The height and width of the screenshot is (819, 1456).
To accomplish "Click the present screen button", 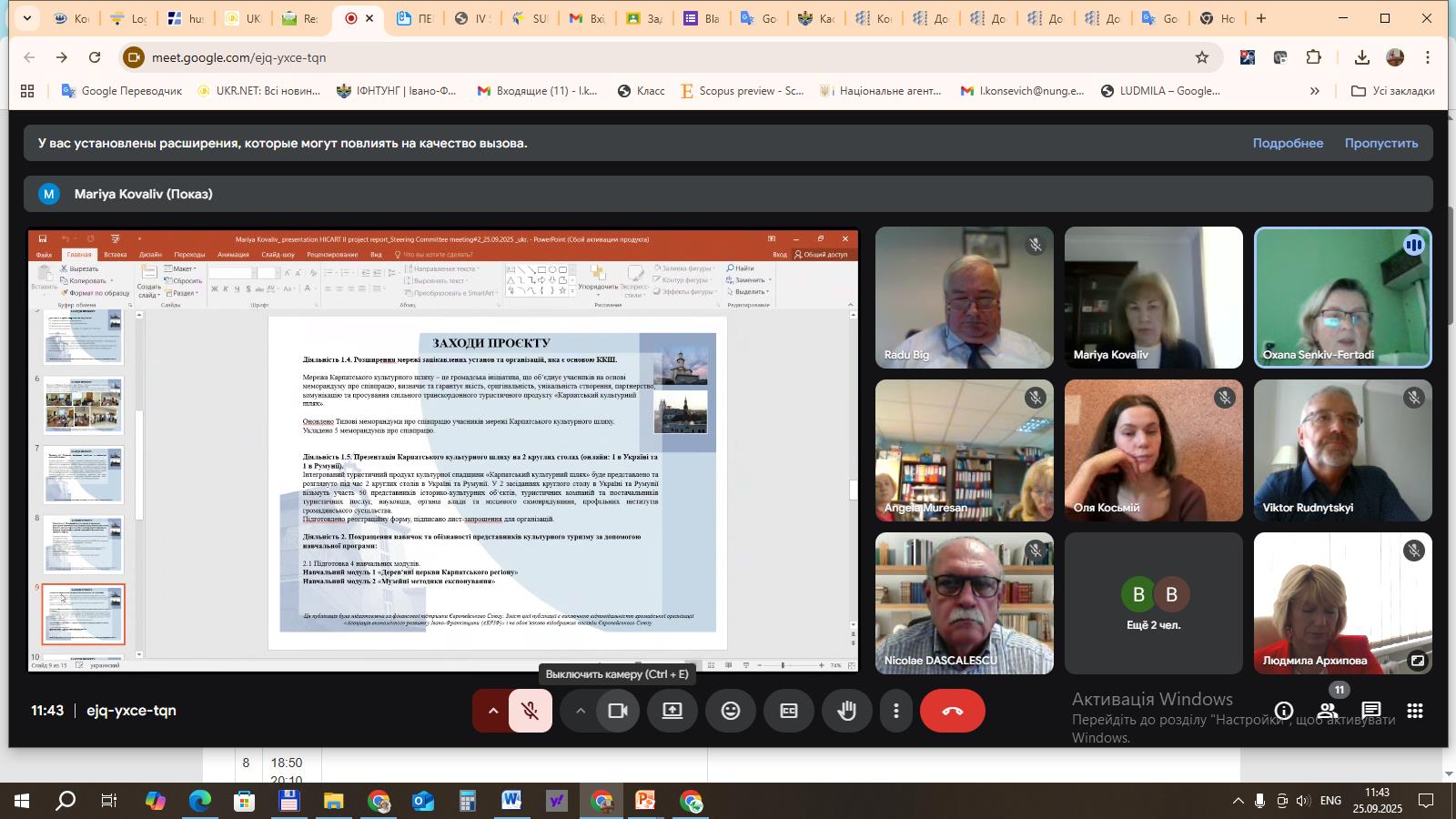I will point(672,712).
